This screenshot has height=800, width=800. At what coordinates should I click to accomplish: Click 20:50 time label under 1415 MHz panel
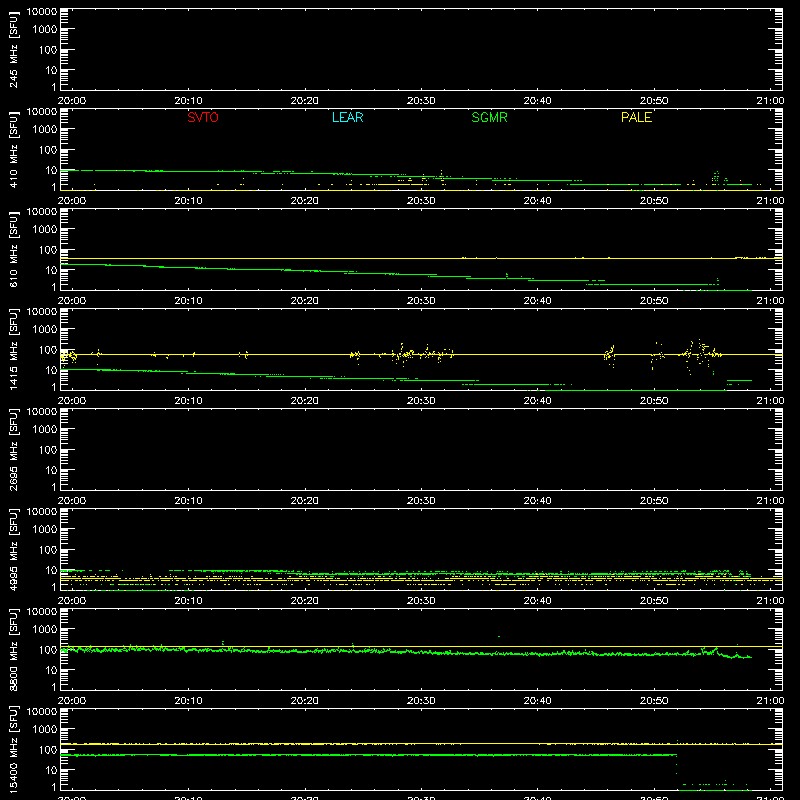pyautogui.click(x=654, y=401)
